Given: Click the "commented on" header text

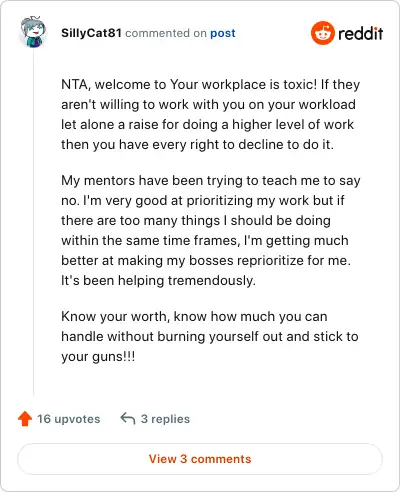Looking at the screenshot, I should (x=166, y=33).
